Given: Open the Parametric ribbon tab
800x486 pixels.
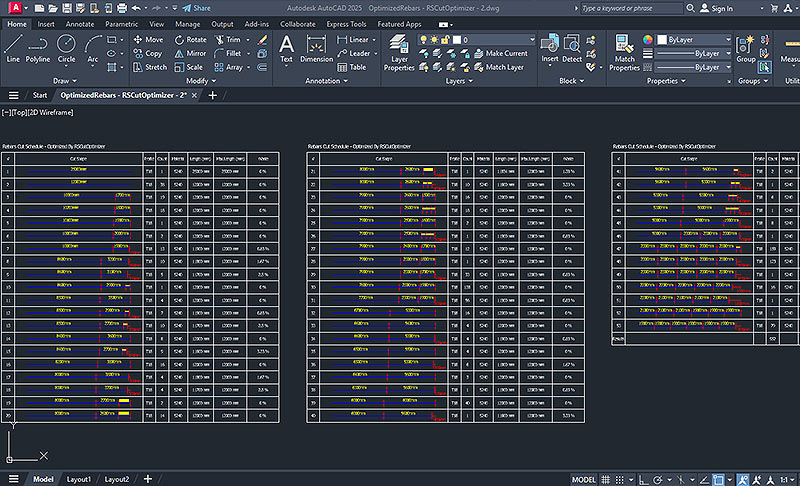Looking at the screenshot, I should tap(121, 24).
